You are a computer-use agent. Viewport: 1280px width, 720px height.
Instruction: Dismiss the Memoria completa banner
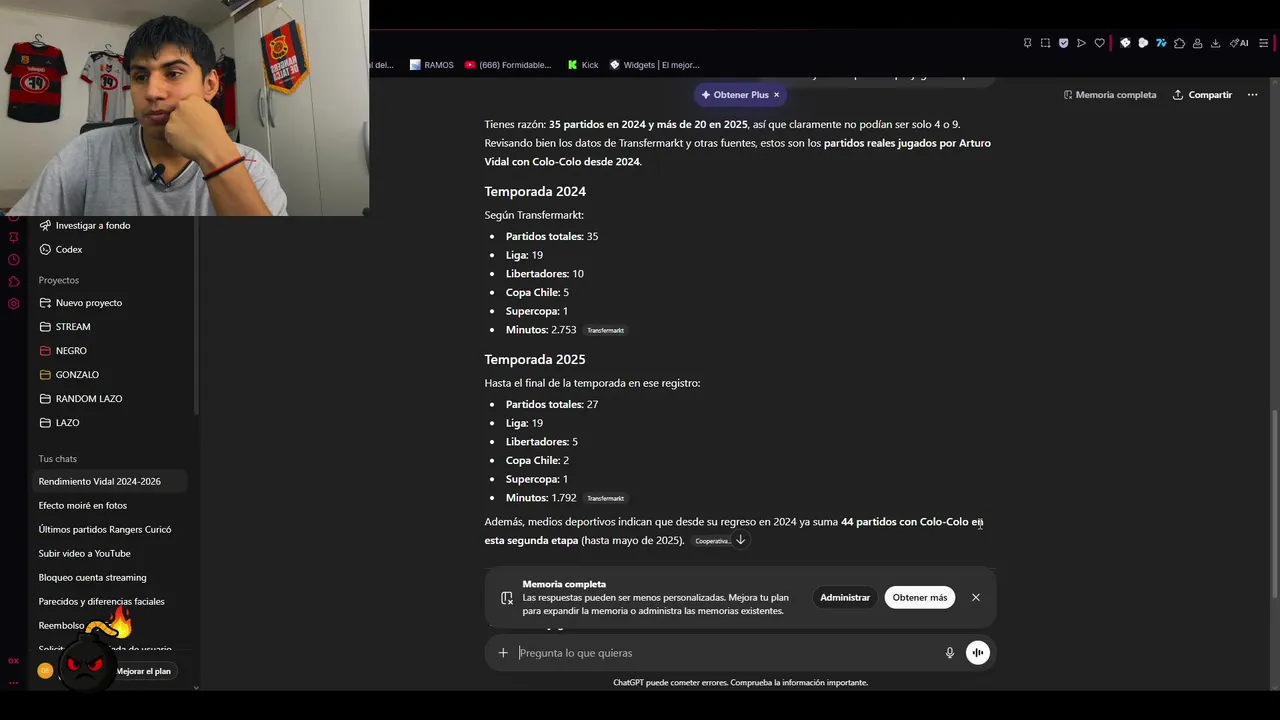tap(976, 597)
